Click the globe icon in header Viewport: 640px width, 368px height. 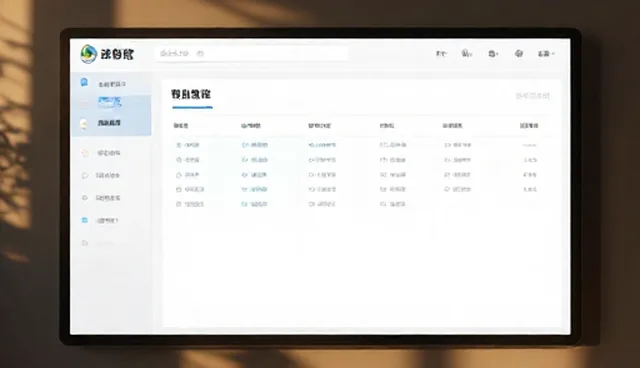(x=519, y=53)
